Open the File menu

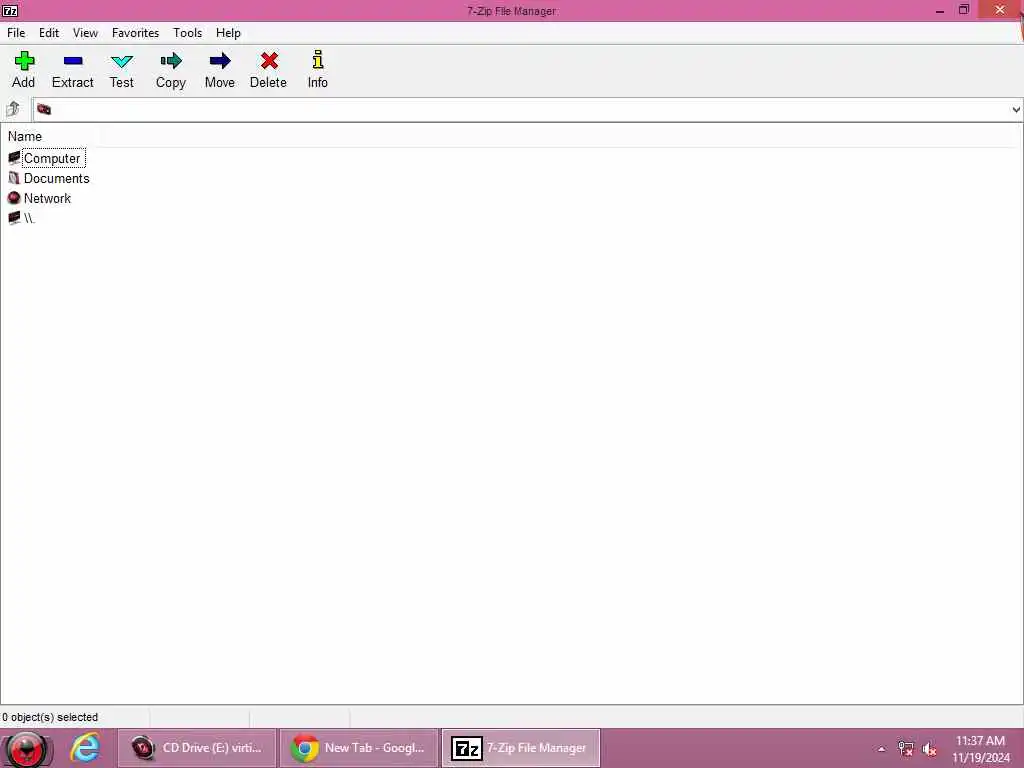[16, 33]
